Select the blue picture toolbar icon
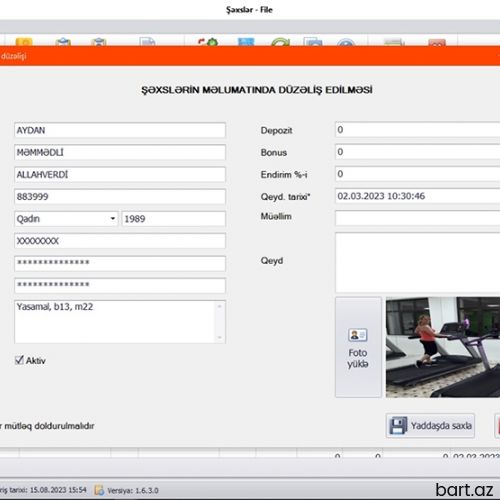The width and height of the screenshot is (500, 500). pos(246,42)
